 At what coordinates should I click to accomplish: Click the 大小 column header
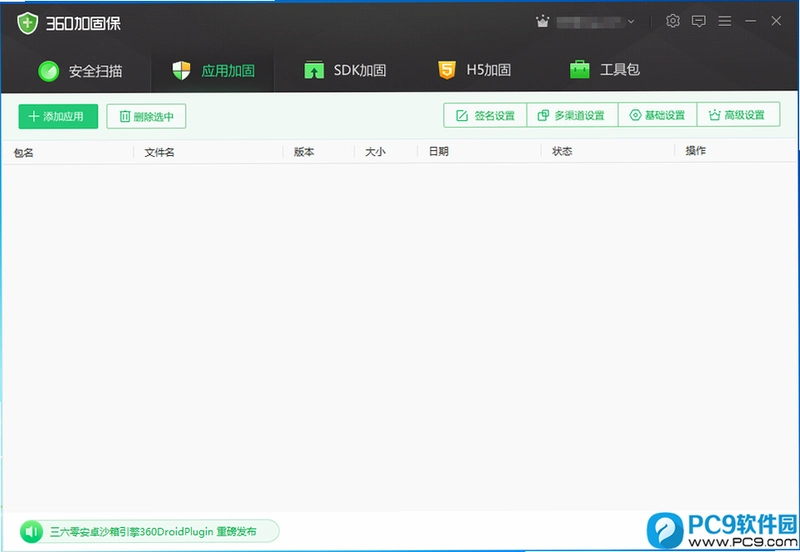[x=375, y=152]
